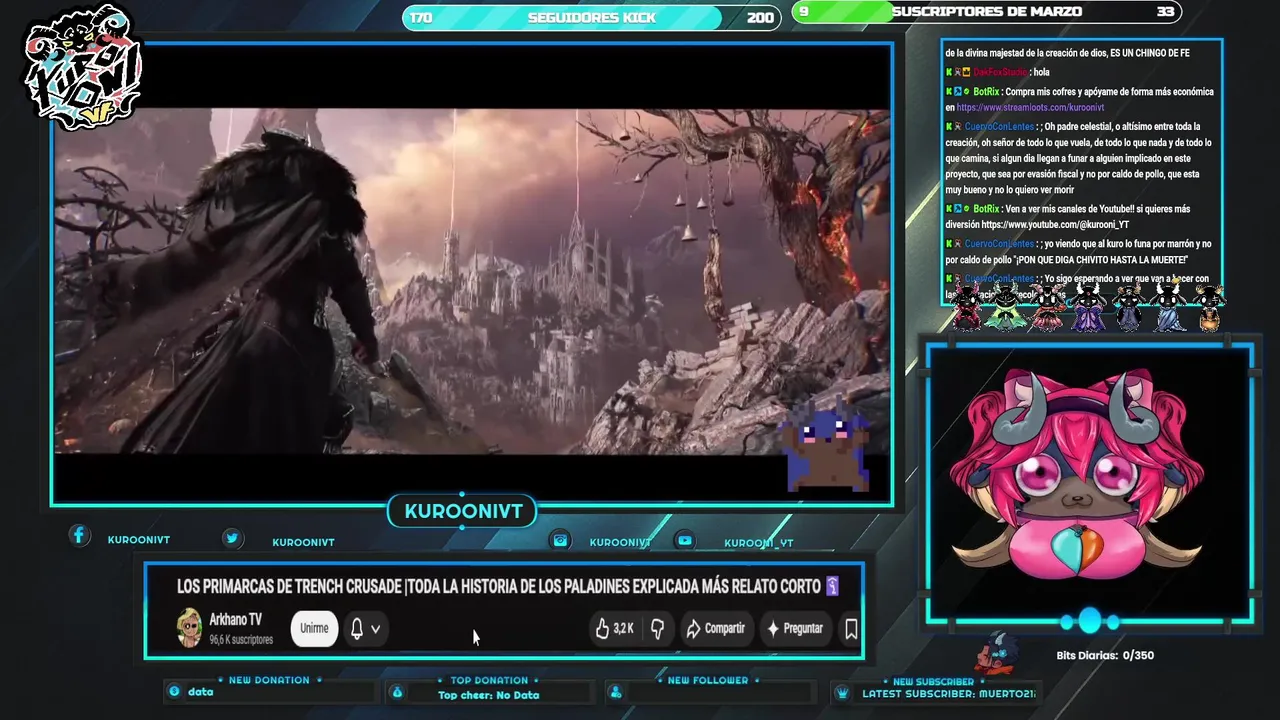Click the Facebook icon beside KUROONIVT
1280x720 pixels.
(79, 536)
